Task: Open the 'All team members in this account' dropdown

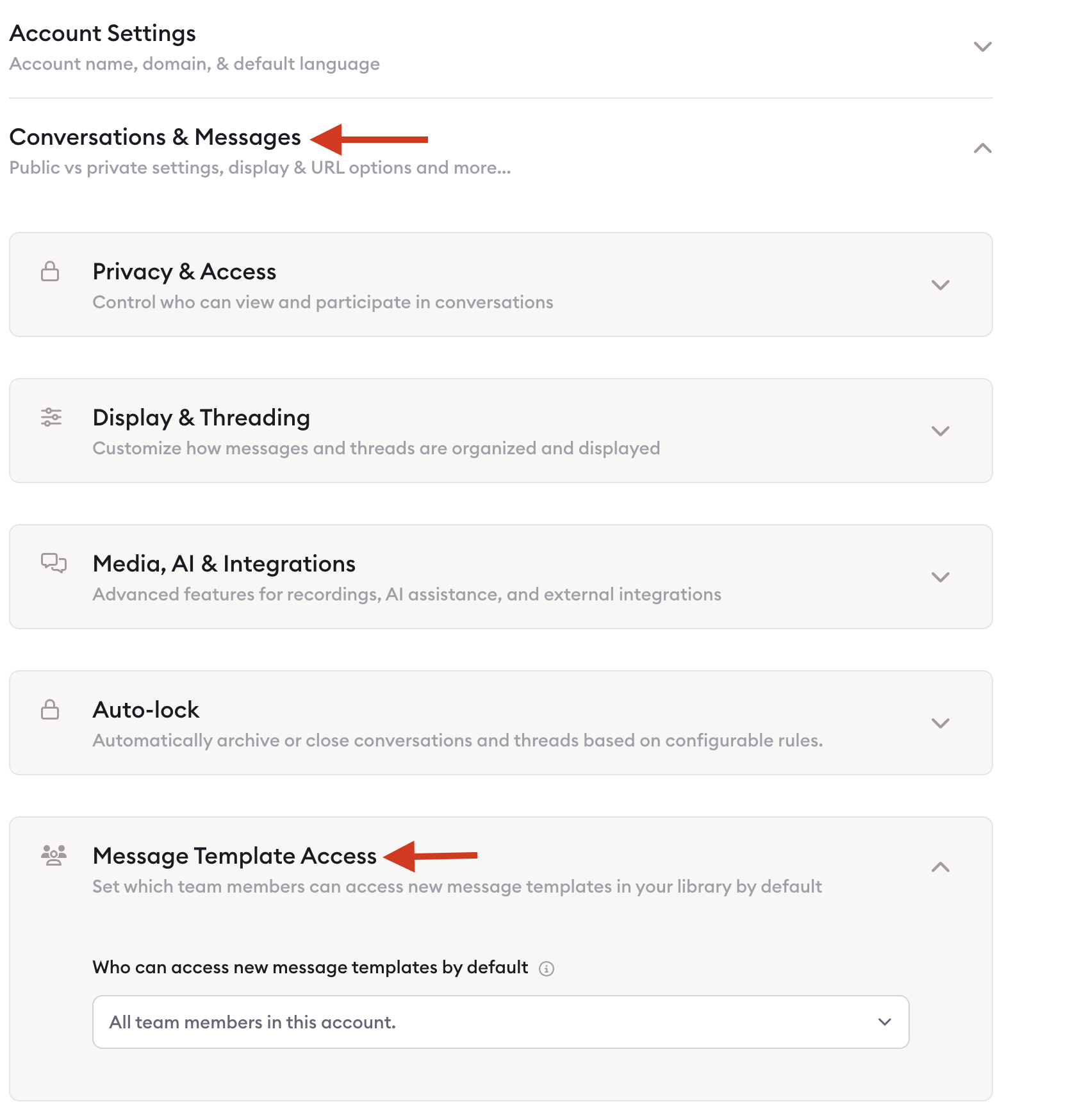Action: 501,1022
